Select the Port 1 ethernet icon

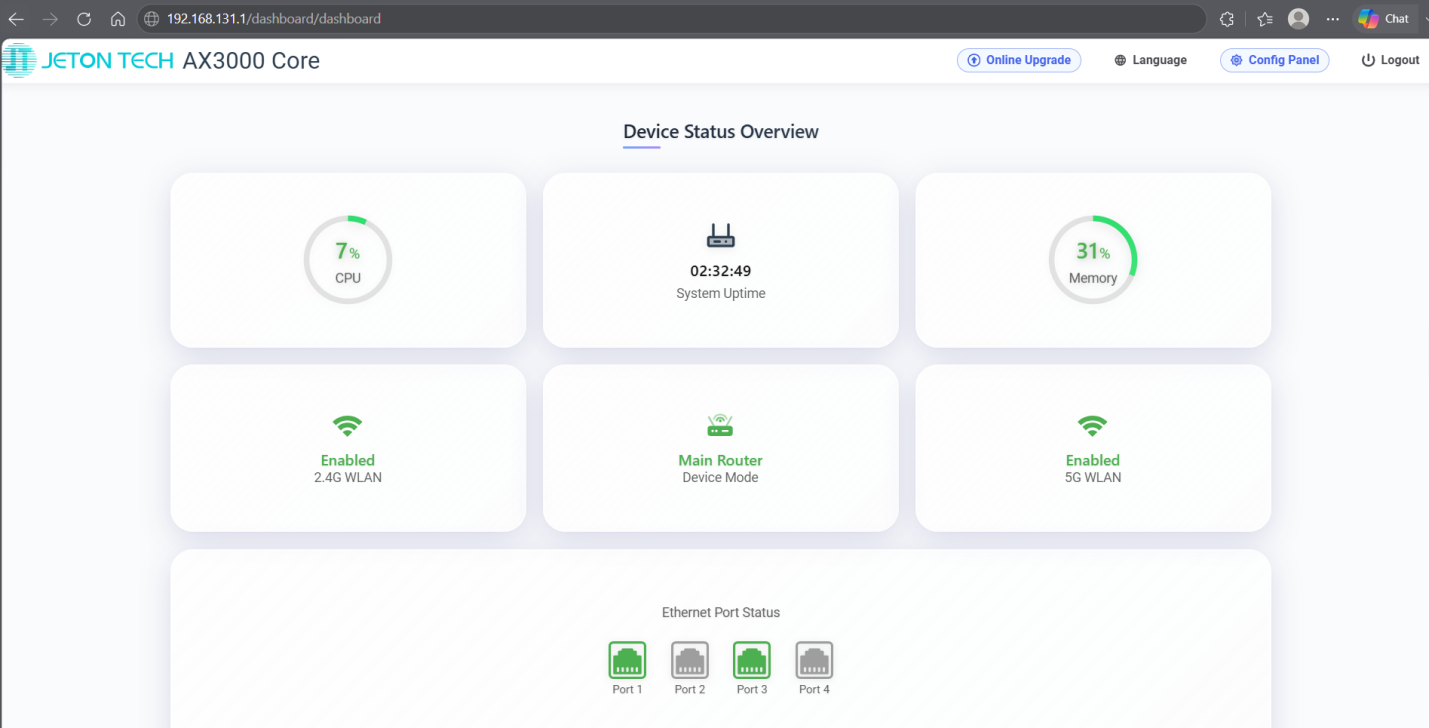click(x=627, y=661)
